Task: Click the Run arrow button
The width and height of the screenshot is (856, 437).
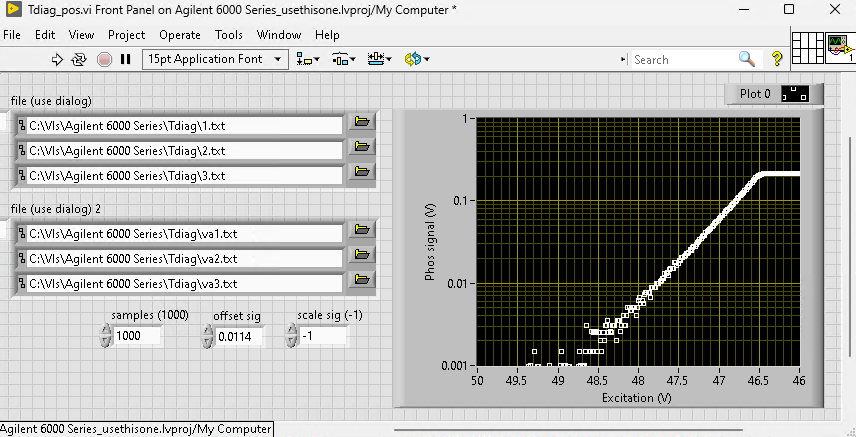Action: pos(58,60)
